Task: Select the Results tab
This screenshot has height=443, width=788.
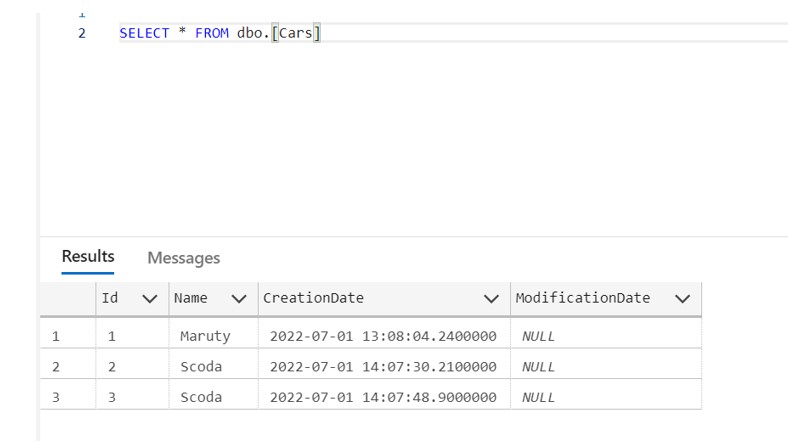Action: (88, 257)
